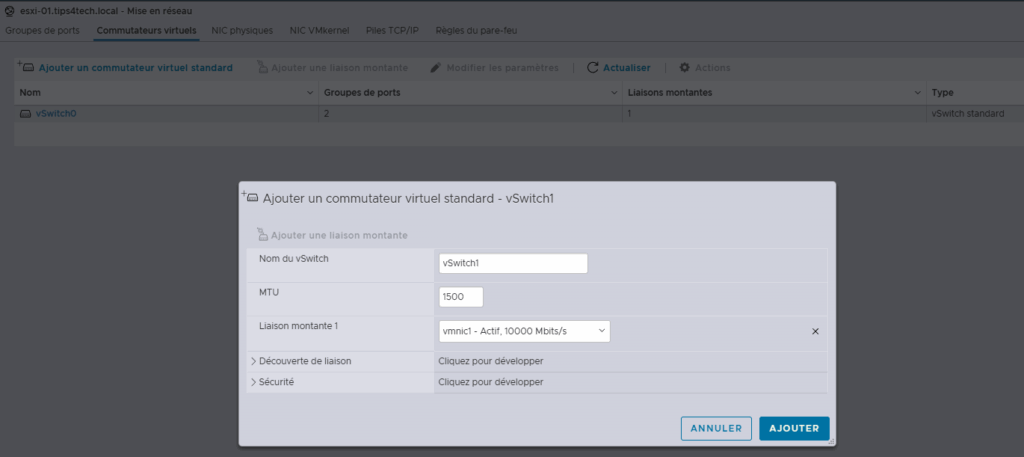Image resolution: width=1024 pixels, height=457 pixels.
Task: Open the Nom column sort dropdown
Action: coord(309,92)
